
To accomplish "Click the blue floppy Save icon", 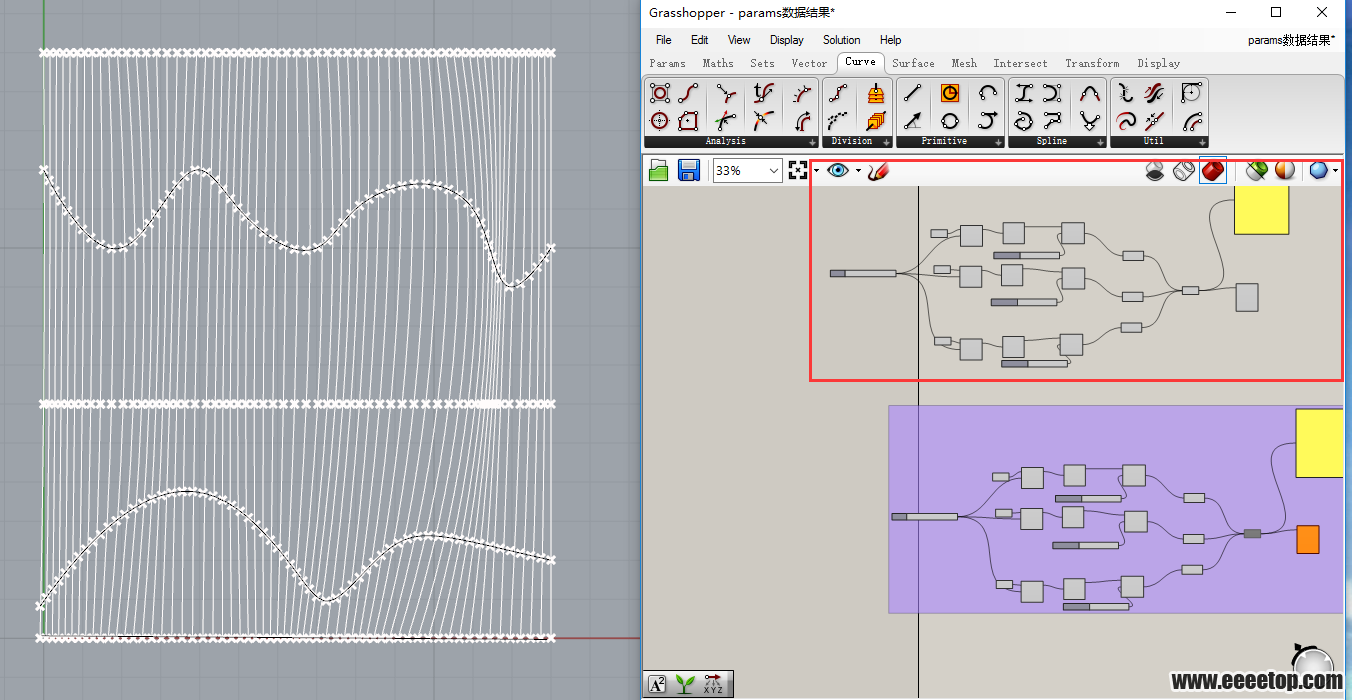I will [x=688, y=170].
